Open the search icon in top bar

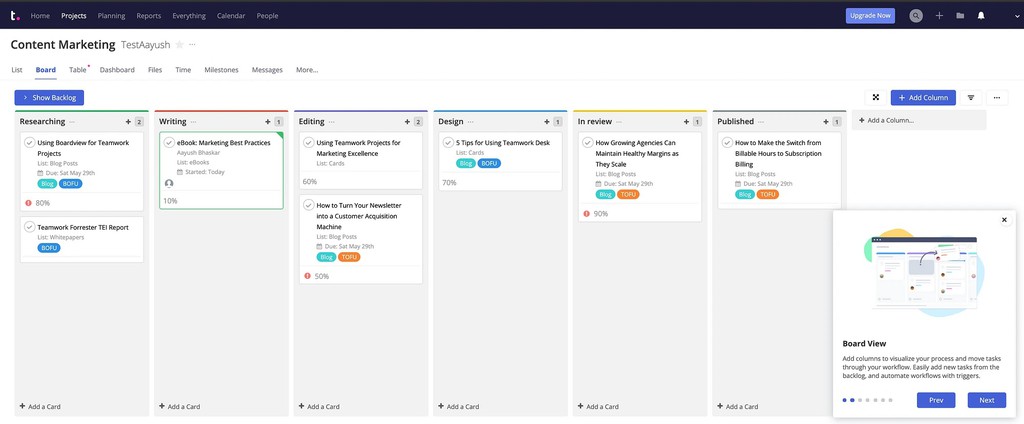916,16
